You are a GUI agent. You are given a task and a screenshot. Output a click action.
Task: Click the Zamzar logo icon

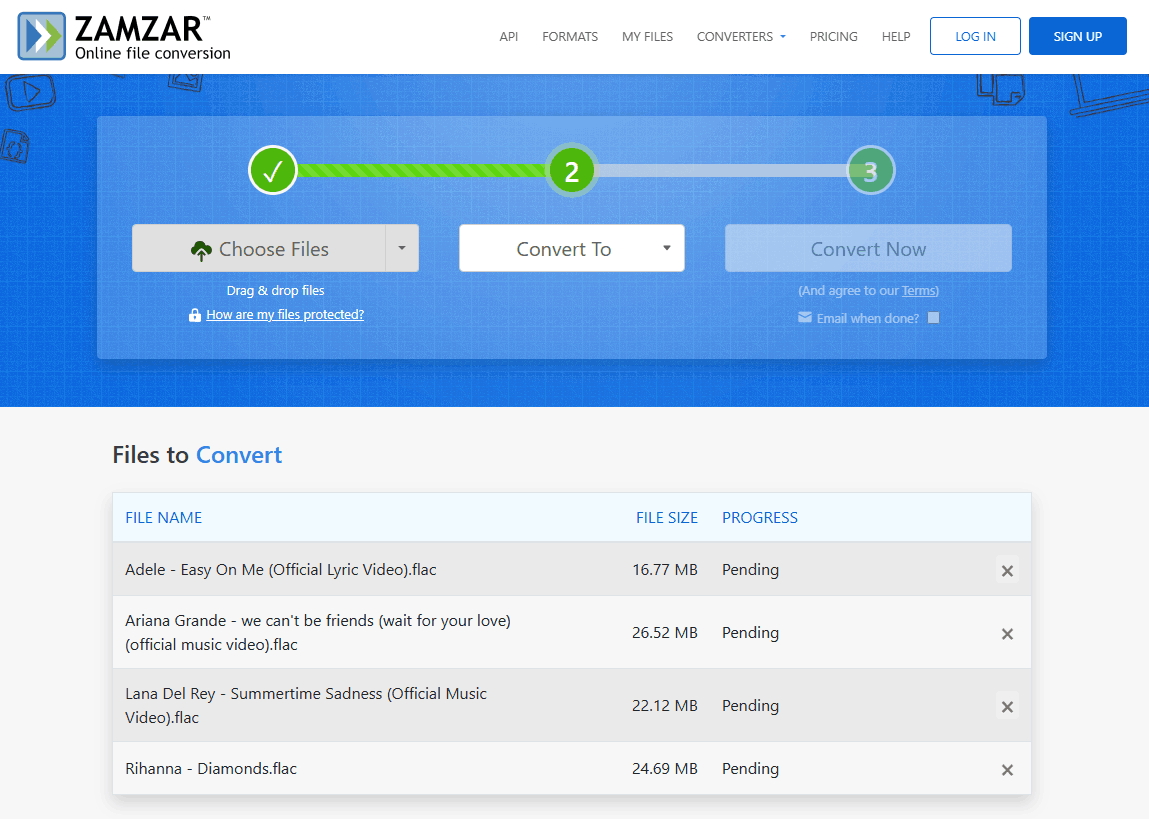click(x=42, y=36)
